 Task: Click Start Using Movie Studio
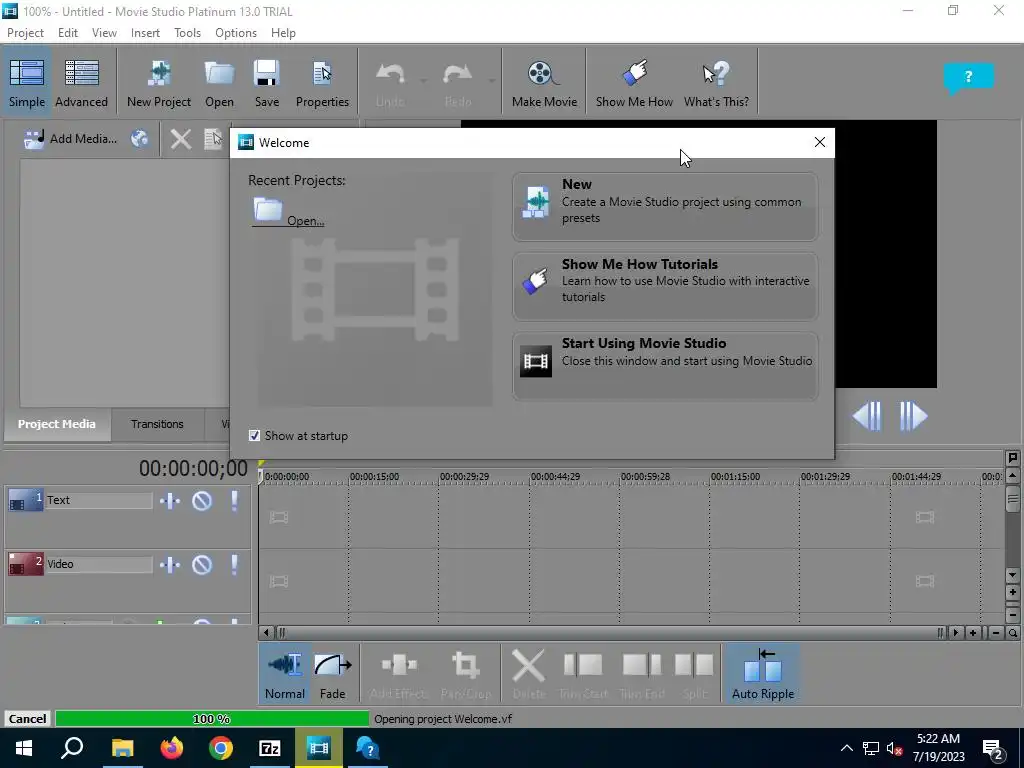coord(665,365)
